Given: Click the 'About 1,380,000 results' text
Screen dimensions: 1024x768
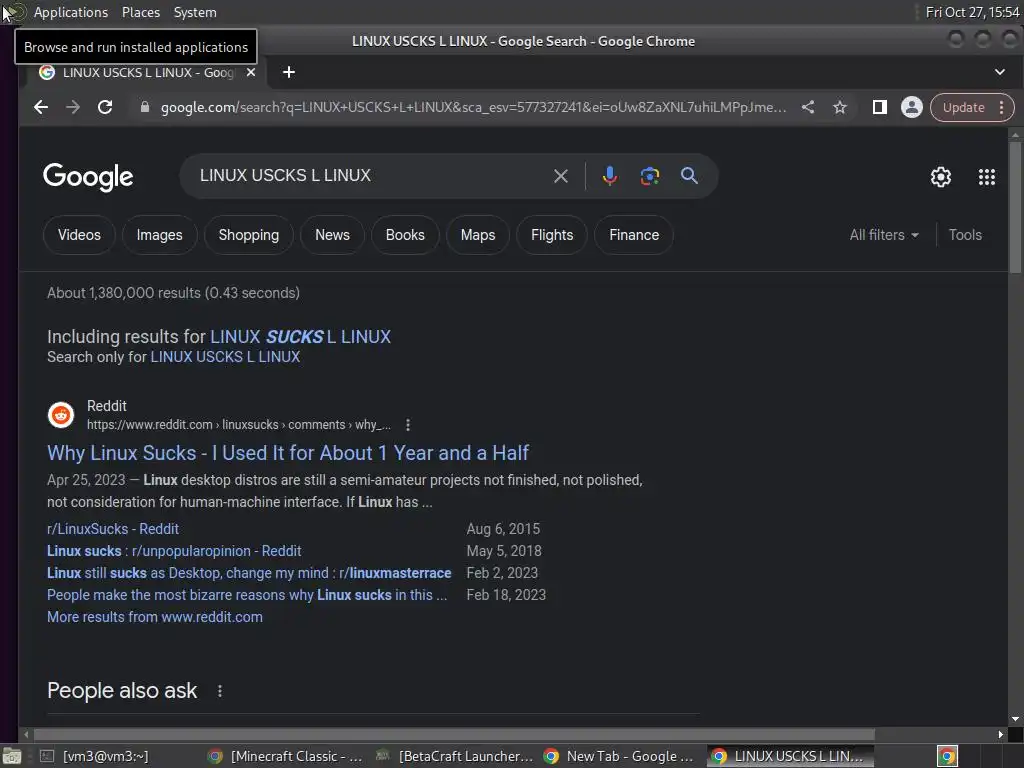Looking at the screenshot, I should click(x=173, y=293).
